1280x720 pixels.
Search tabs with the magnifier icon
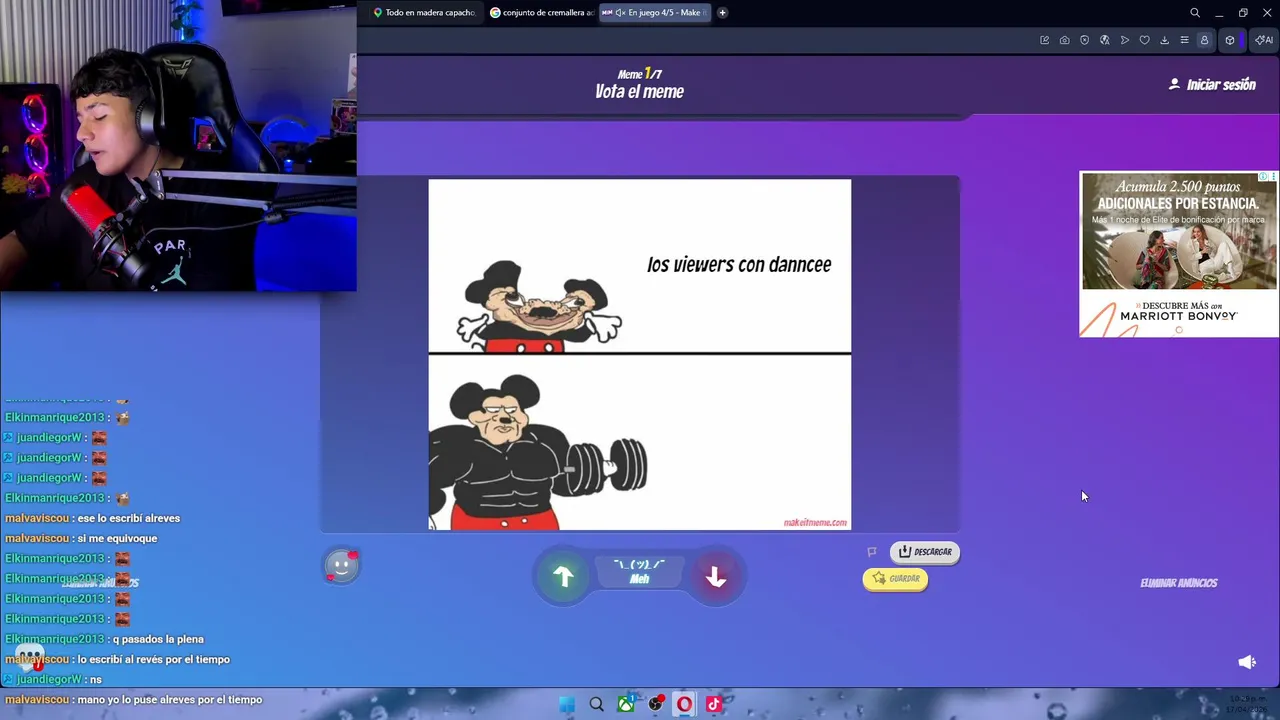point(1195,13)
